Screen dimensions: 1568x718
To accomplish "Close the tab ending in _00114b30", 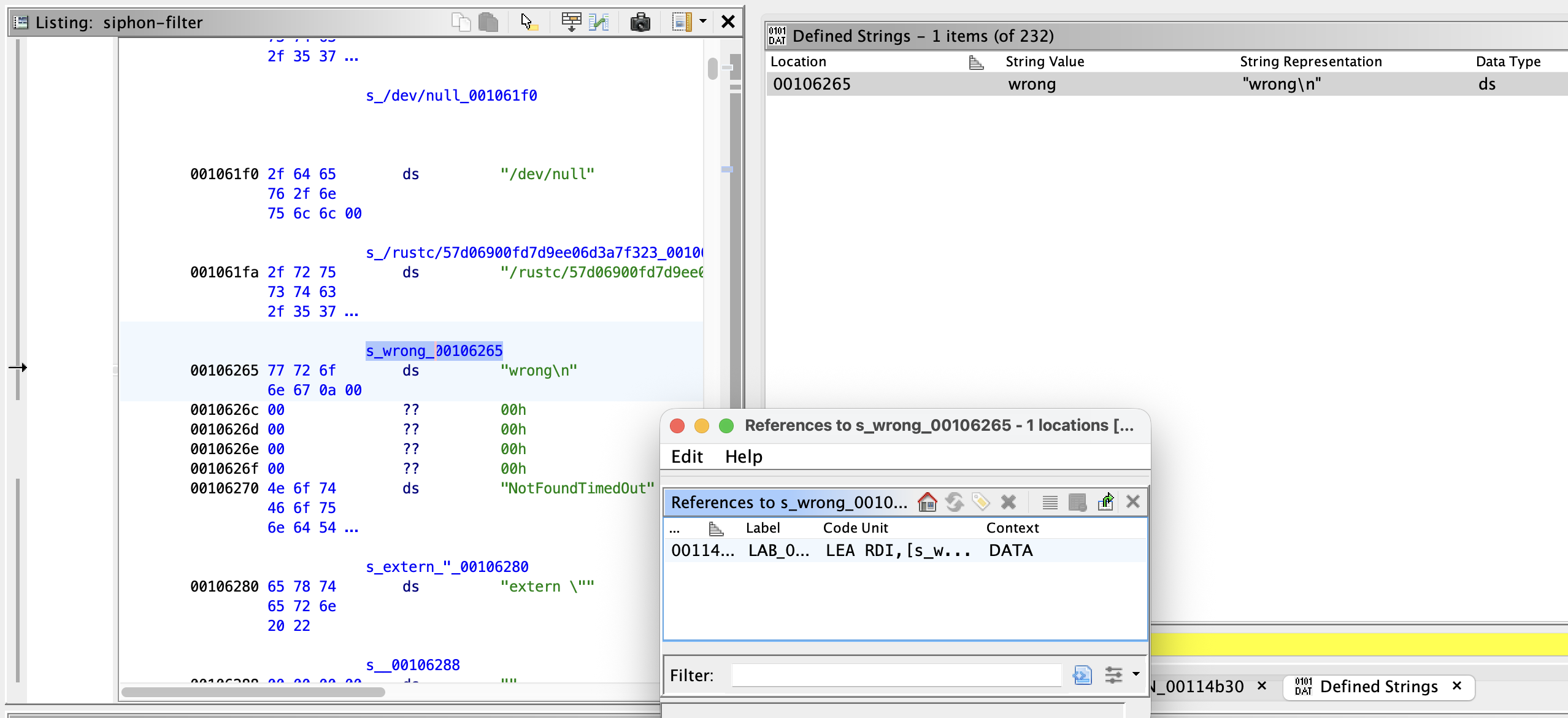I will [1262, 685].
